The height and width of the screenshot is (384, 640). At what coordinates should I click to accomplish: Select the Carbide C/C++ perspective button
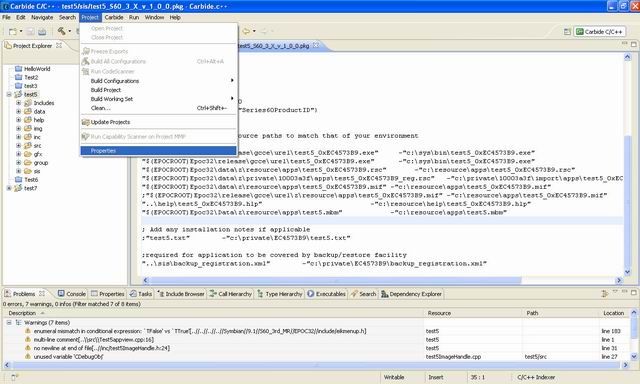click(599, 31)
